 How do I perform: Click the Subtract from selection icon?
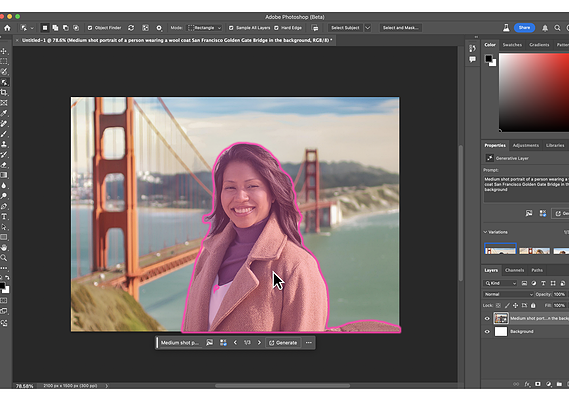click(x=66, y=28)
